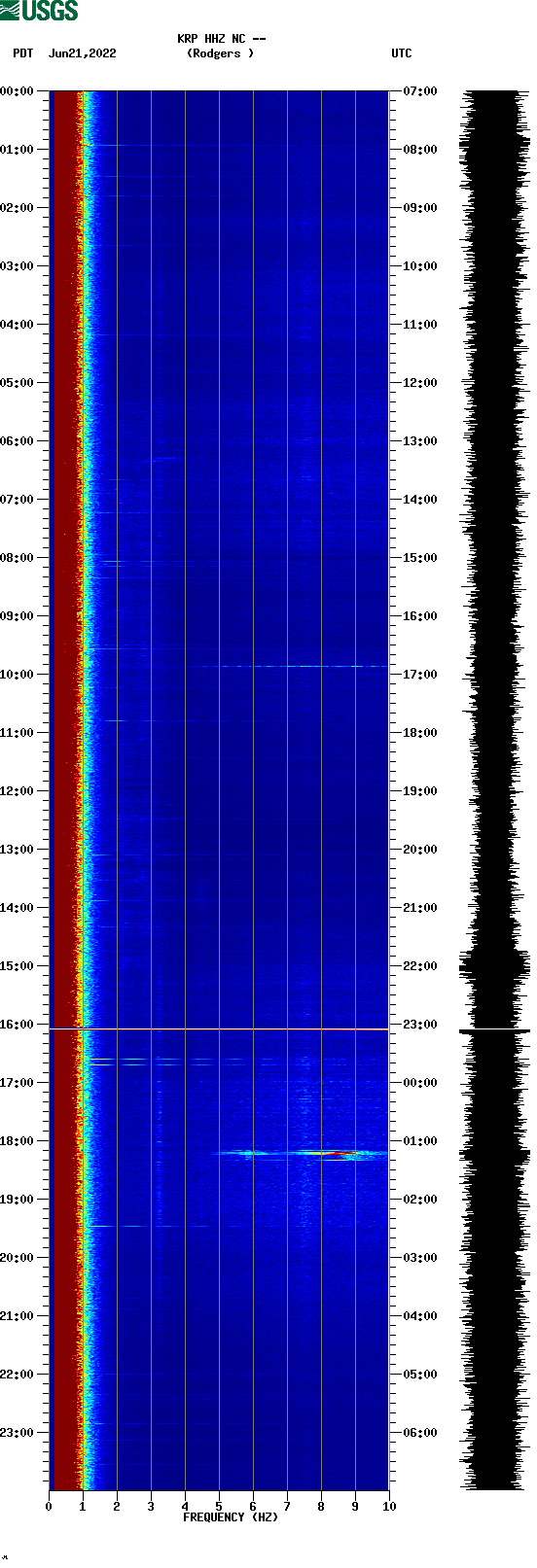Click the PDT time label '12:00'
Viewport: 537px width, 1568px height.
tap(17, 790)
